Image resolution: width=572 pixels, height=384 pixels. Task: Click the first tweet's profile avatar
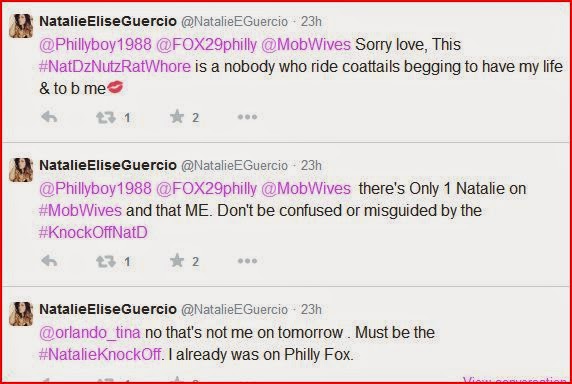pyautogui.click(x=21, y=26)
